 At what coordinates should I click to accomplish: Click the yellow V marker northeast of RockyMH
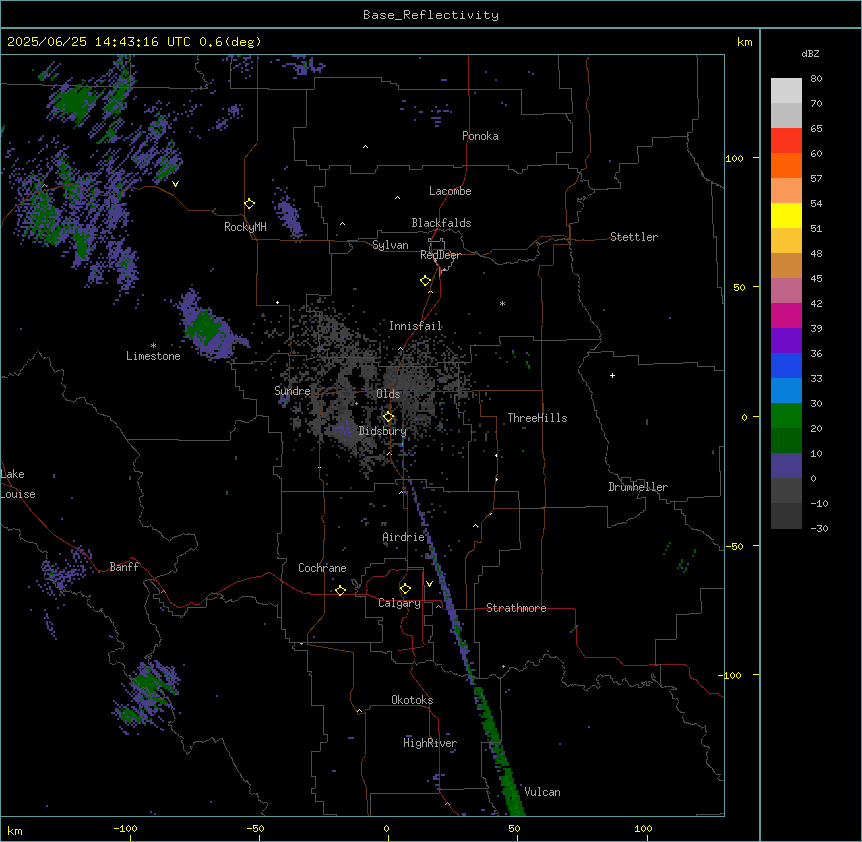coord(175,184)
